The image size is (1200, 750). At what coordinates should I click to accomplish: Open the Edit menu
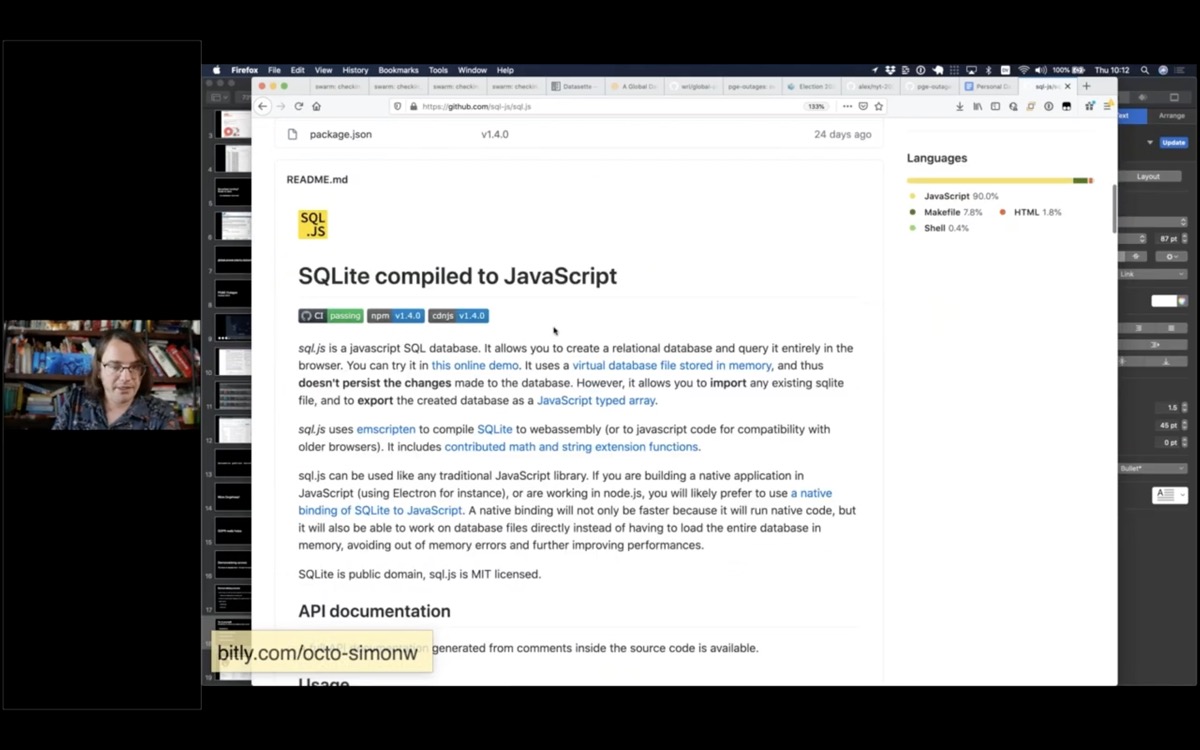point(297,70)
